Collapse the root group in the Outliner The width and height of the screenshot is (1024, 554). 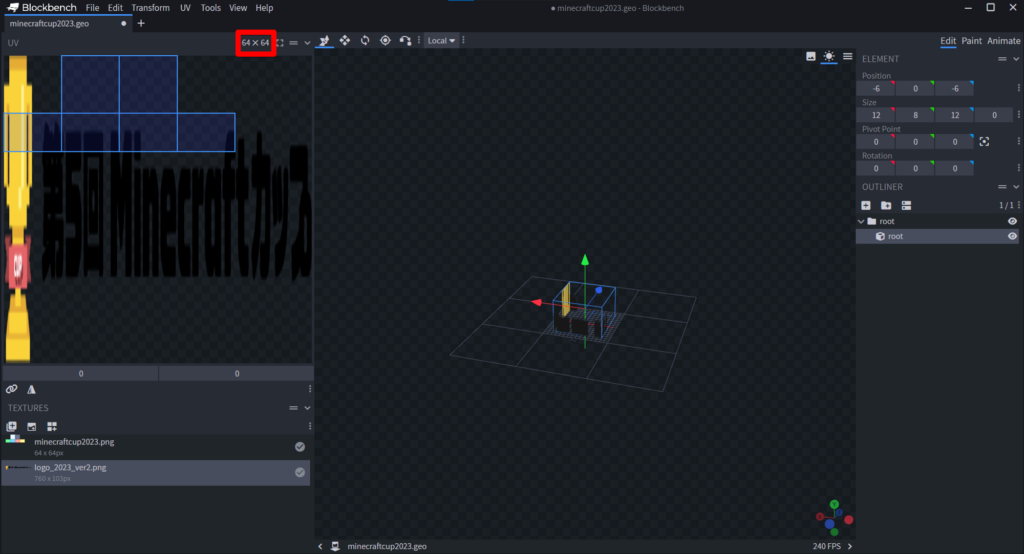point(861,221)
